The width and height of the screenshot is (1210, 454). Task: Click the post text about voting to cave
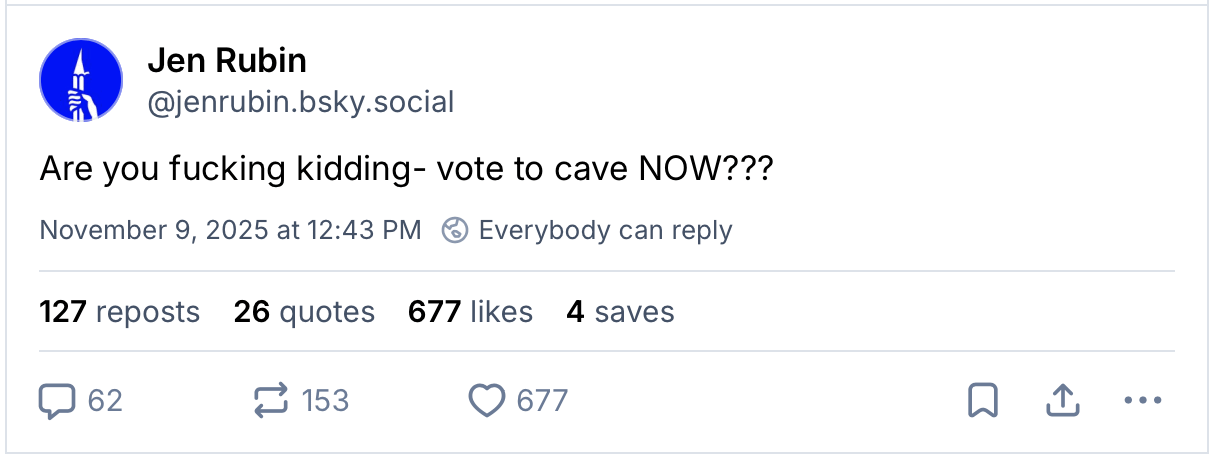[406, 170]
